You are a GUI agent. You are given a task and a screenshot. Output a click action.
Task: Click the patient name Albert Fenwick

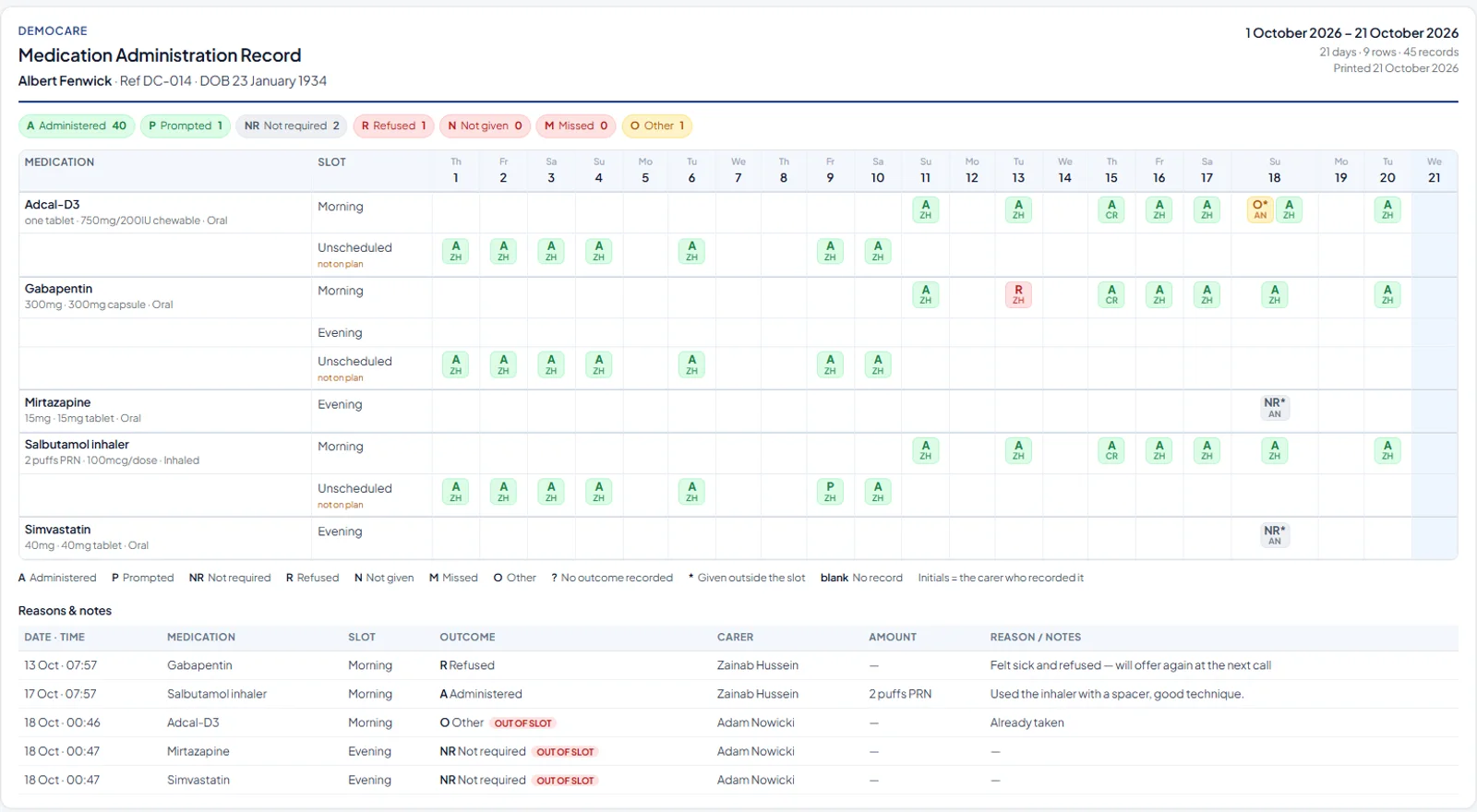[x=65, y=81]
